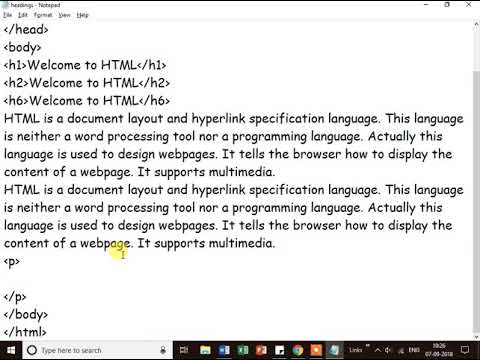Open Word from the taskbar
Image resolution: width=480 pixels, height=360 pixels.
224,350
